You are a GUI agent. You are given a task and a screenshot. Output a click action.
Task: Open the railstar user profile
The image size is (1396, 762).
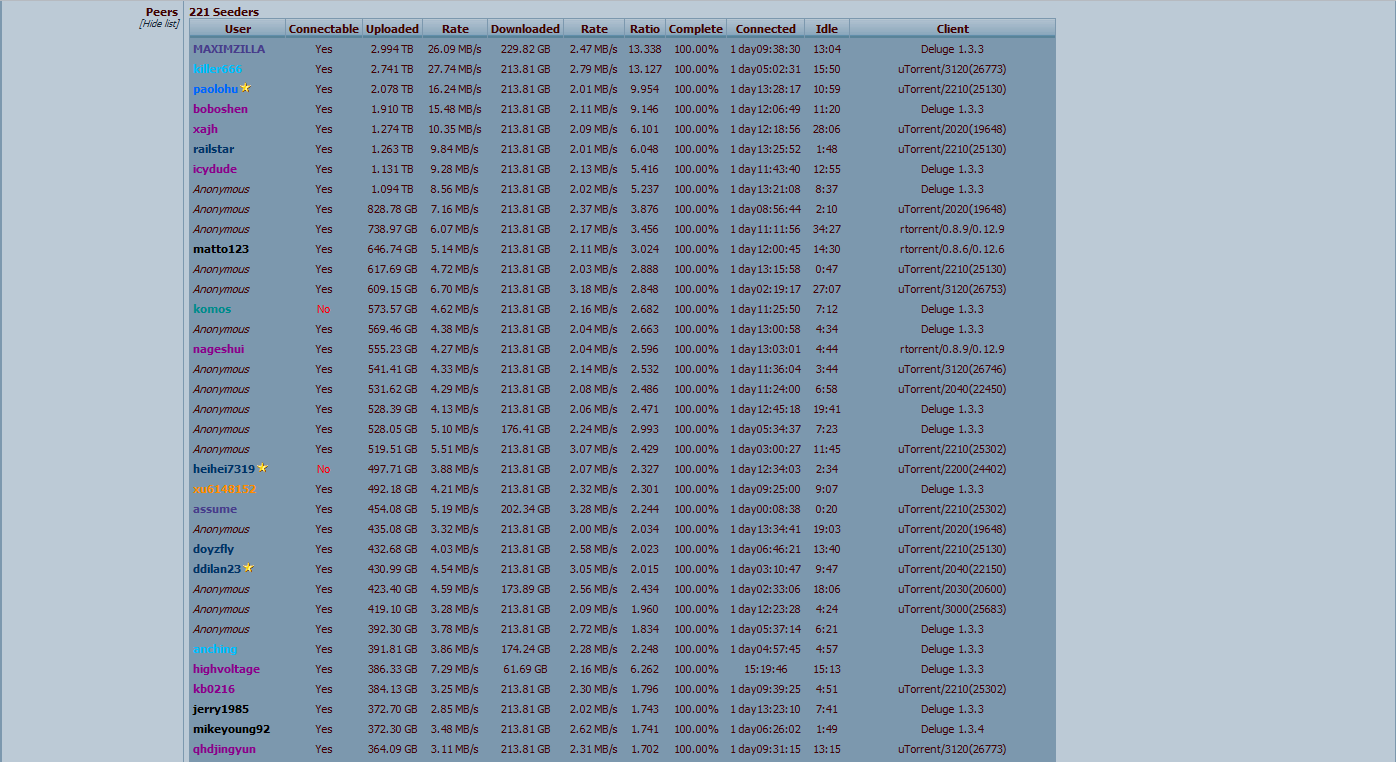coord(214,149)
